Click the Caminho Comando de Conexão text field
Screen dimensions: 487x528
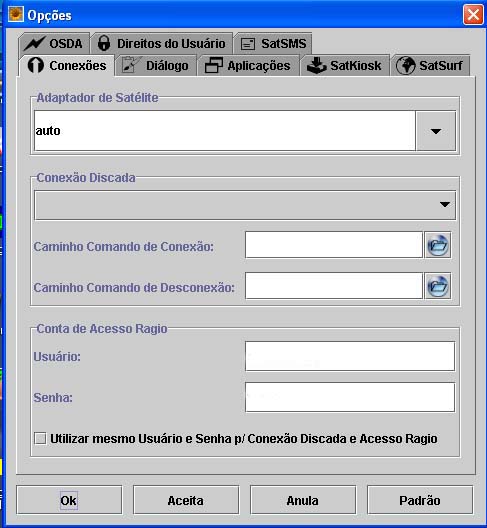coord(334,245)
